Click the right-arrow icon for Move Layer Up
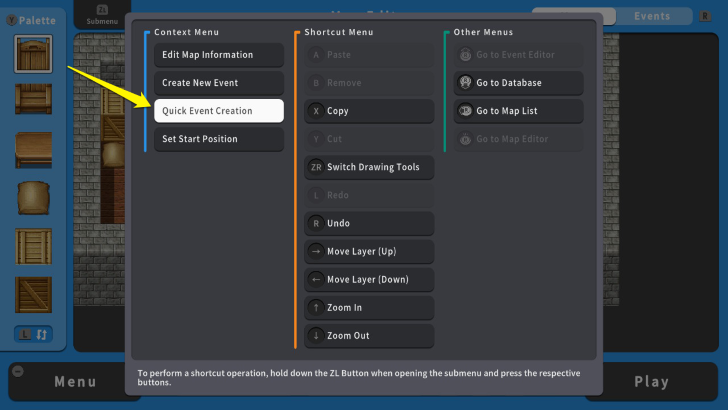Viewport: 728px width, 410px height. (316, 251)
